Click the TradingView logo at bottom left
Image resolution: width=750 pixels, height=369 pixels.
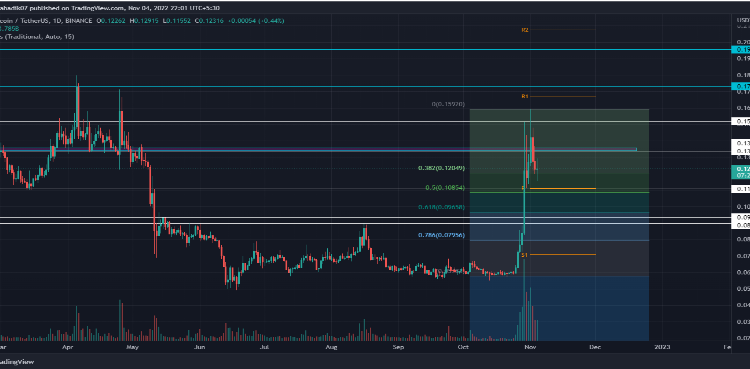[17, 362]
